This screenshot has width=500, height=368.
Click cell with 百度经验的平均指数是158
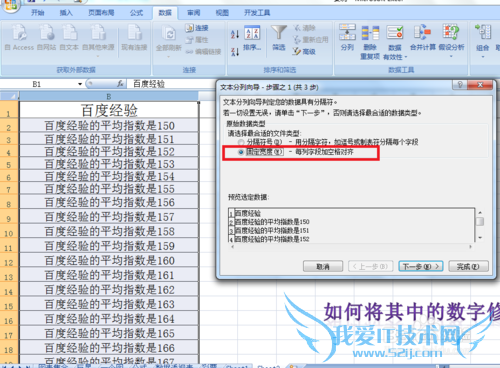tap(109, 231)
